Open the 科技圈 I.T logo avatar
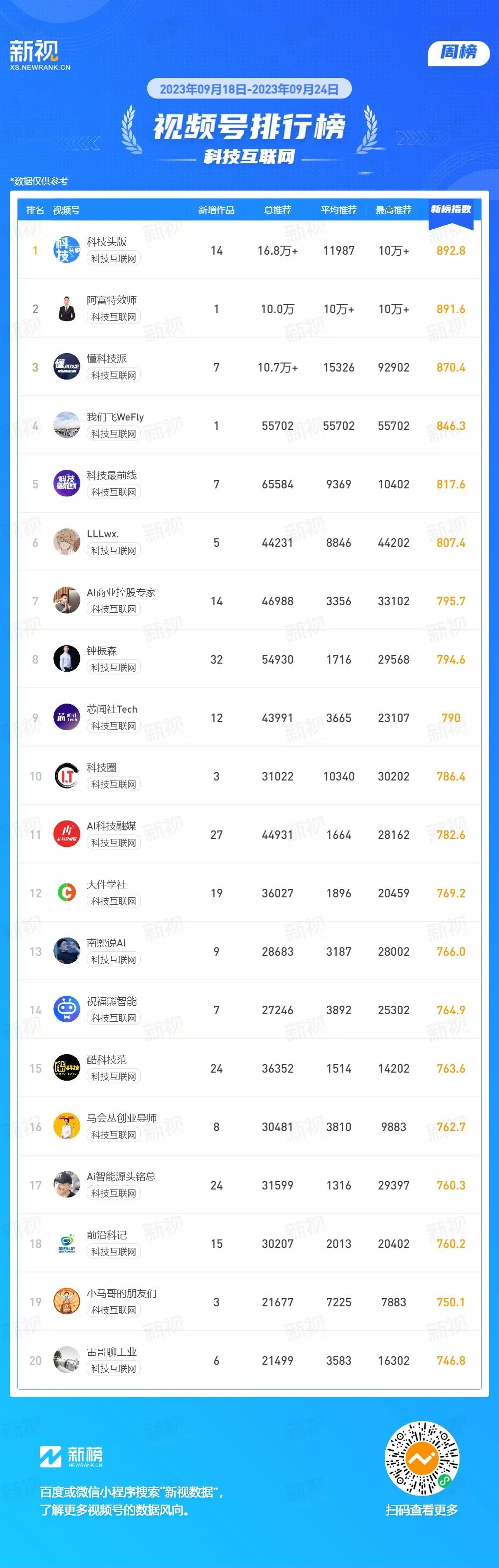Viewport: 499px width, 1568px height. [x=66, y=776]
